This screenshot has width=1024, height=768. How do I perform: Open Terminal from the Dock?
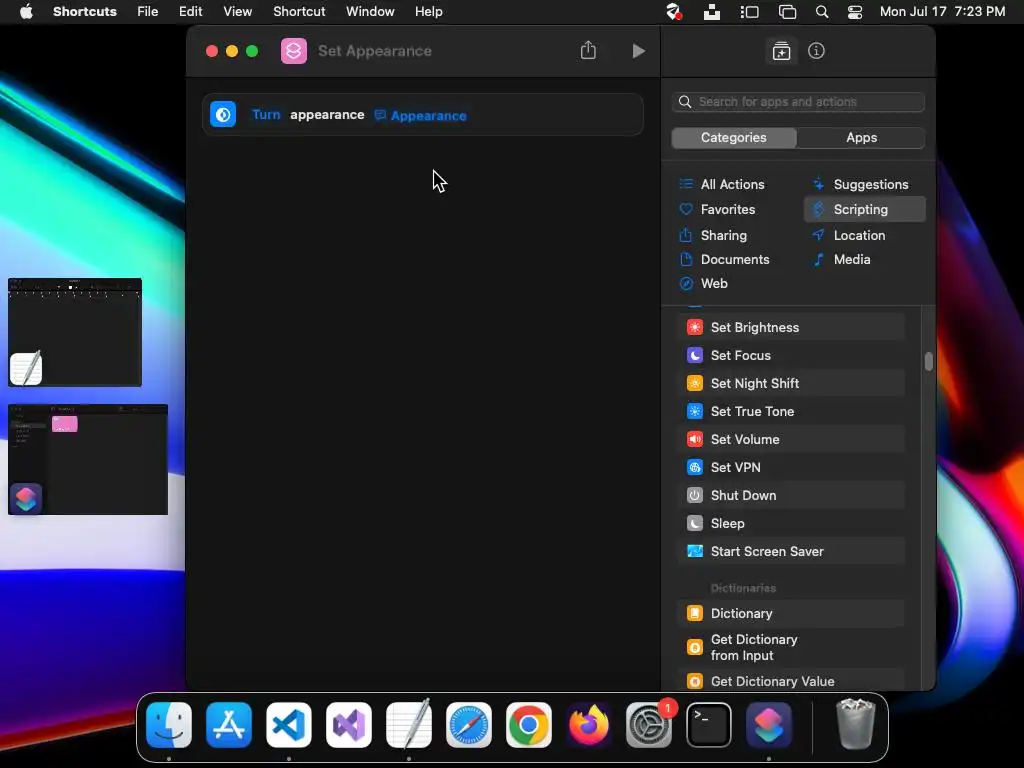pos(709,725)
